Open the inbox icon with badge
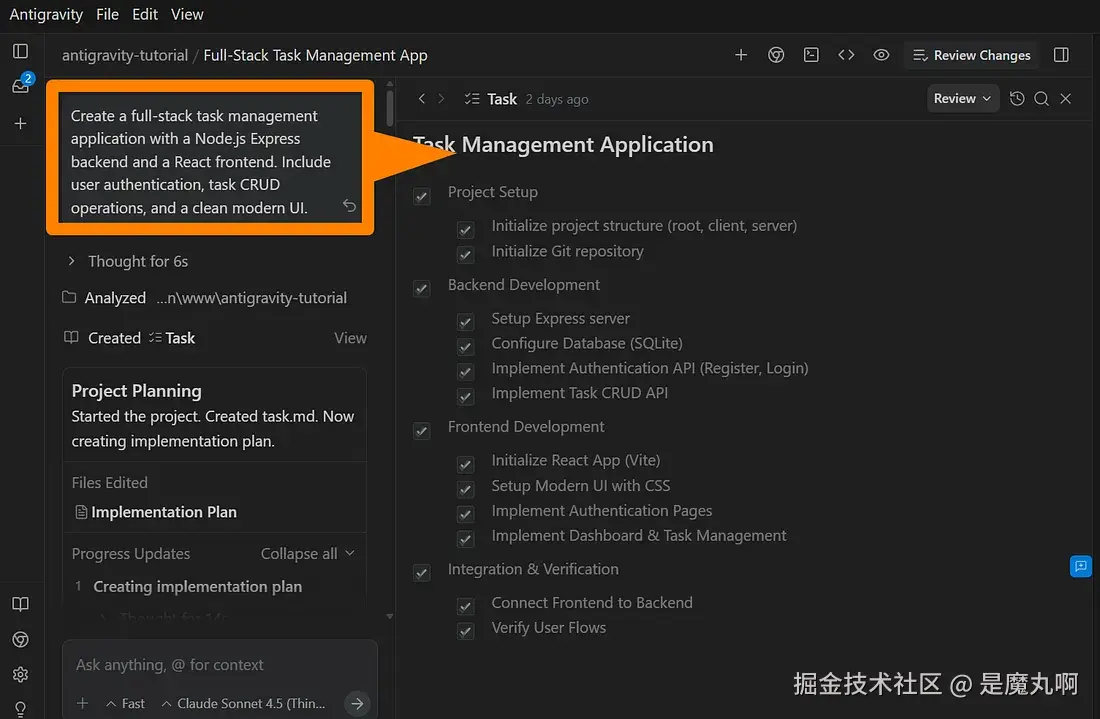1100x719 pixels. coord(20,86)
